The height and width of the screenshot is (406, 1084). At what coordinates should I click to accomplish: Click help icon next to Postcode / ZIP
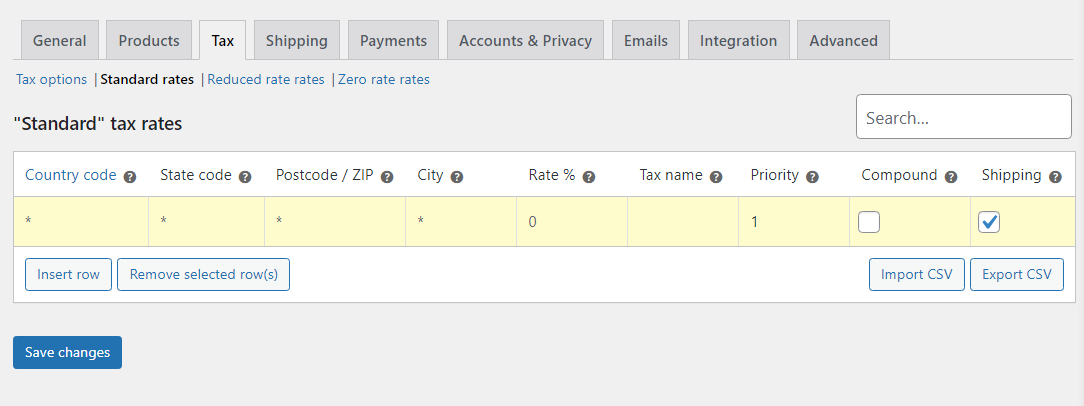click(387, 177)
